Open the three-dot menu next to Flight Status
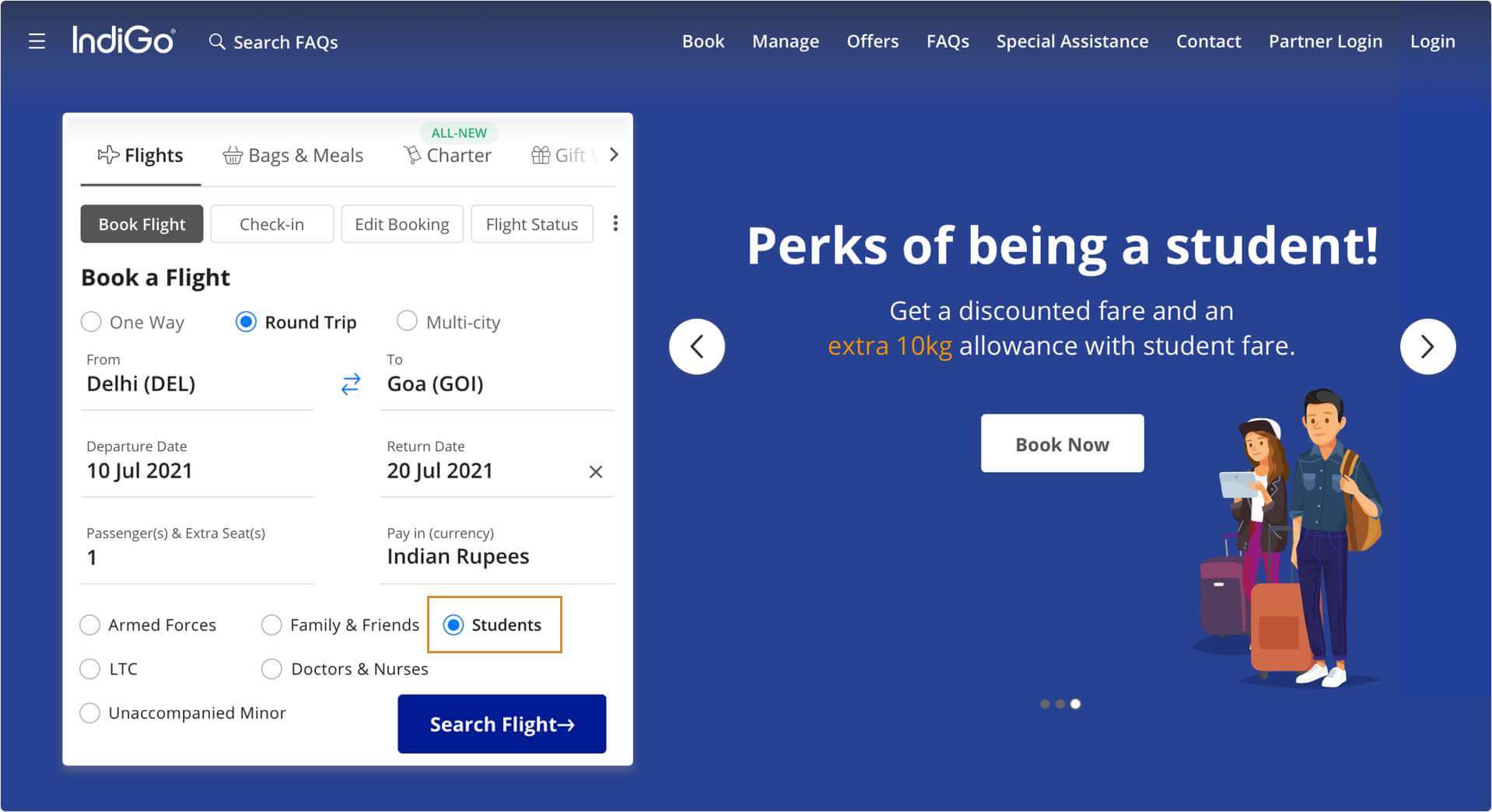The height and width of the screenshot is (812, 1492). pyautogui.click(x=615, y=223)
